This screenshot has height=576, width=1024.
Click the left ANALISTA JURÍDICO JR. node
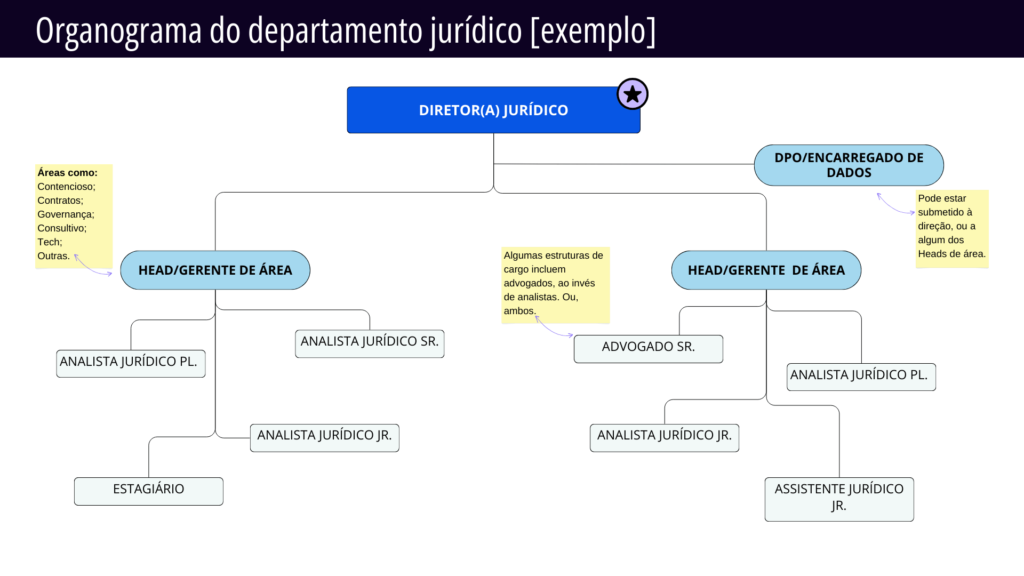click(x=324, y=437)
